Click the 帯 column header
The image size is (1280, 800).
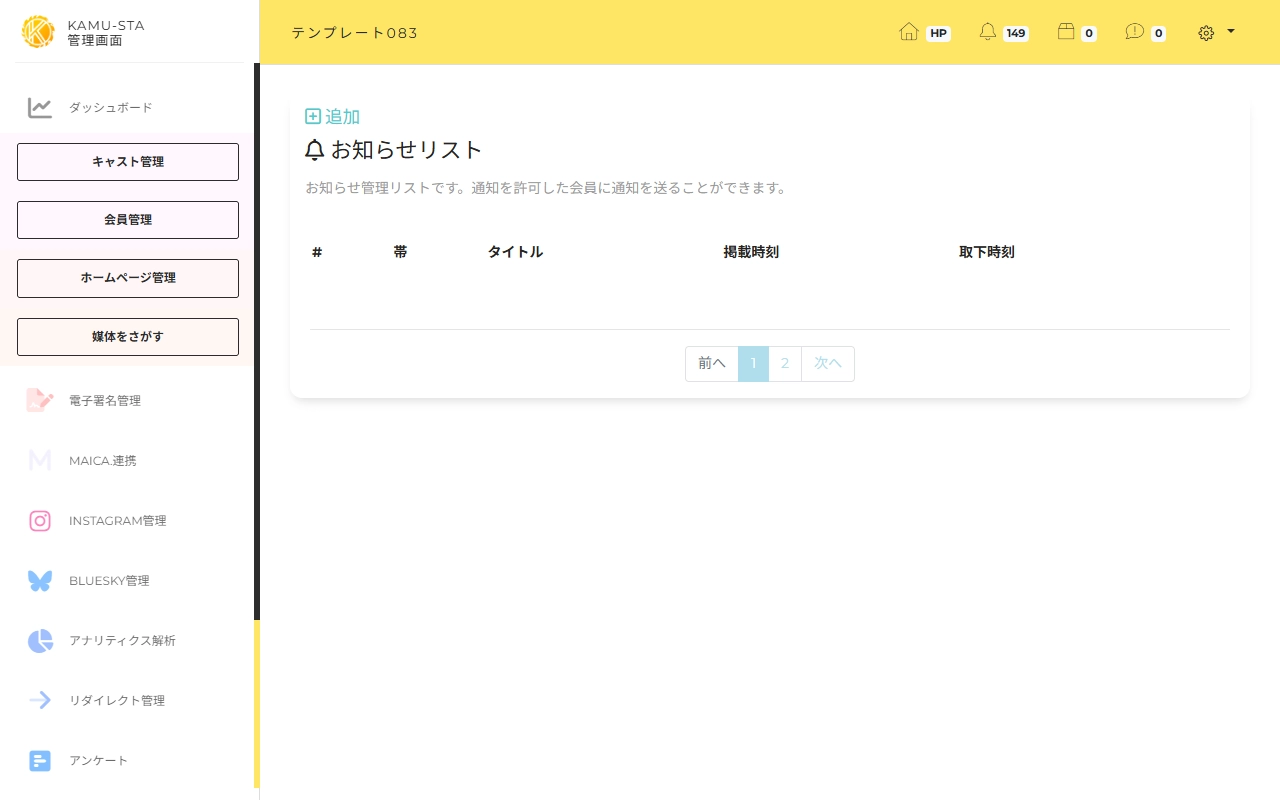click(400, 252)
